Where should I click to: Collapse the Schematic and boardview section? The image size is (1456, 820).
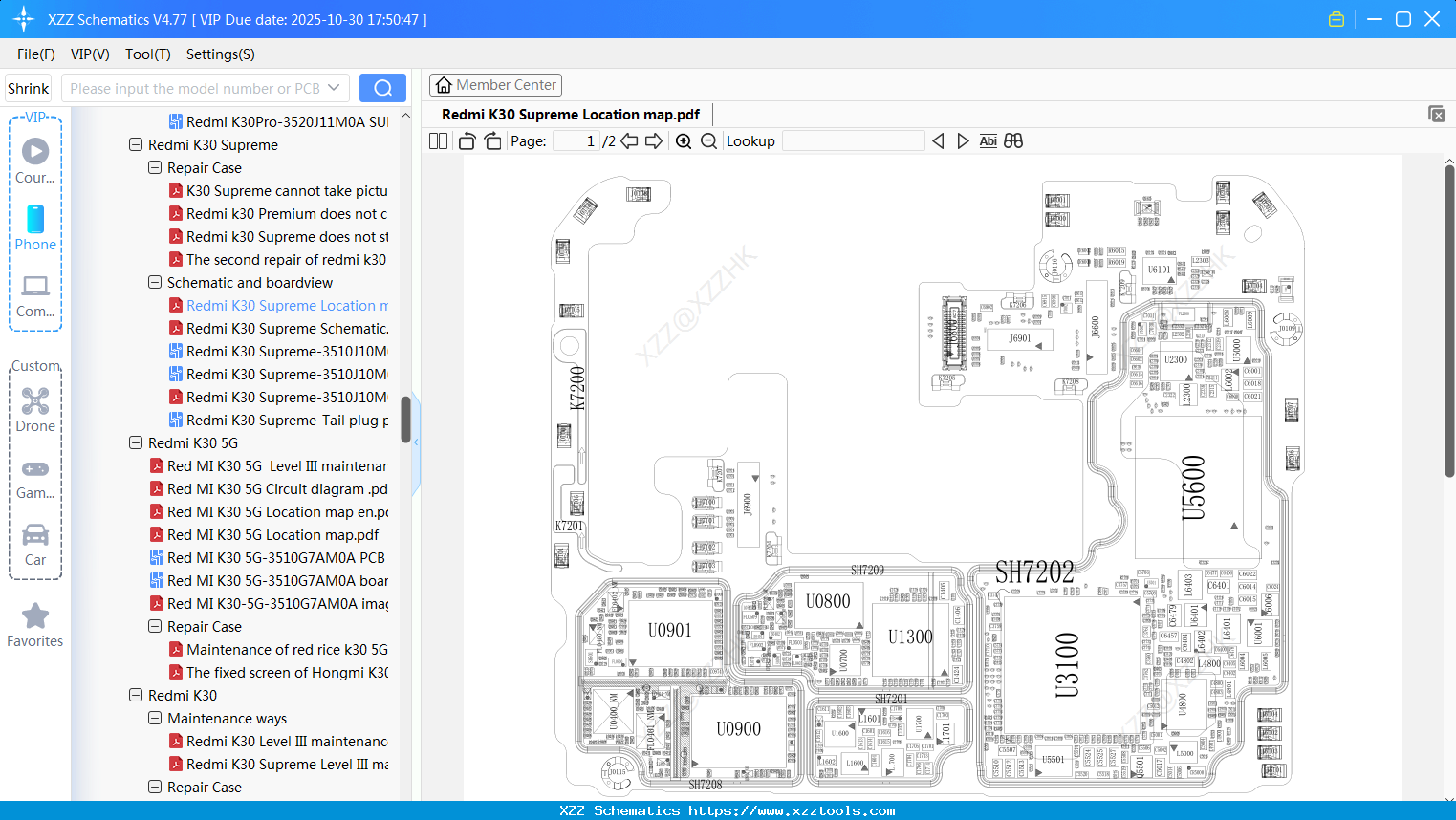155,282
